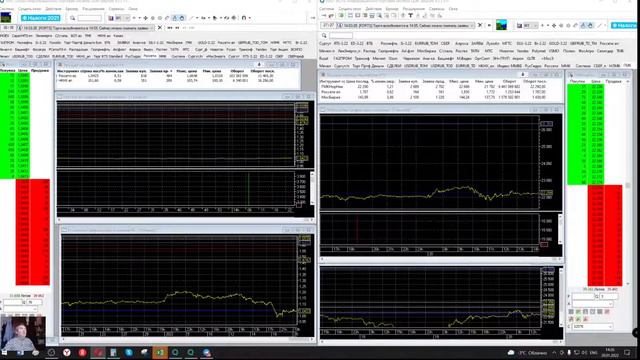Dismiss the news message with X in left window
The width and height of the screenshot is (640, 360).
pyautogui.click(x=160, y=28)
